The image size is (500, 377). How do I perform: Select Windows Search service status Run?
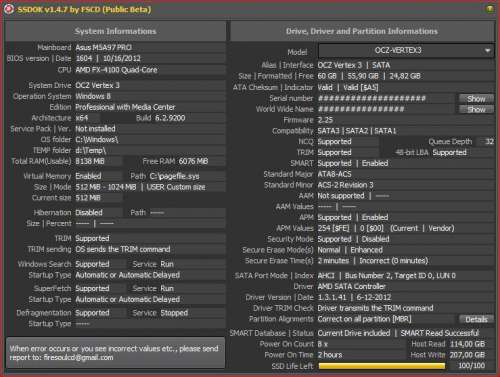click(167, 264)
